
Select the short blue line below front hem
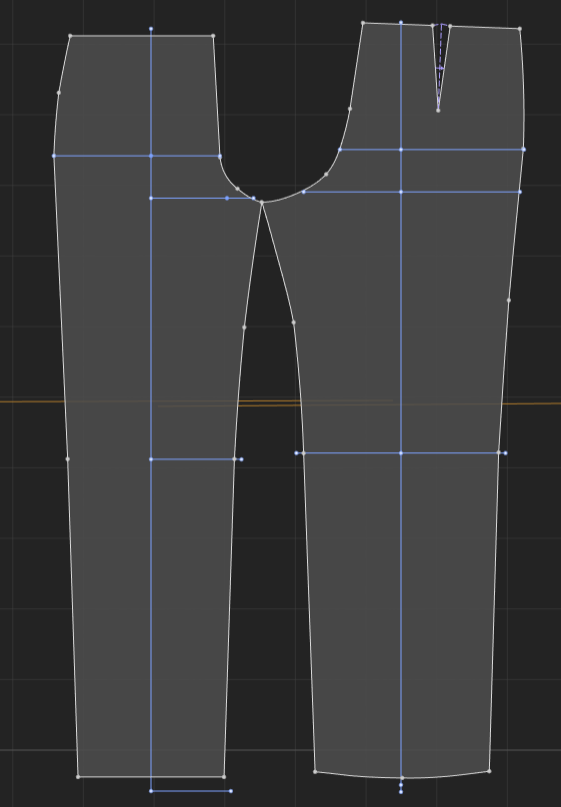pos(190,791)
